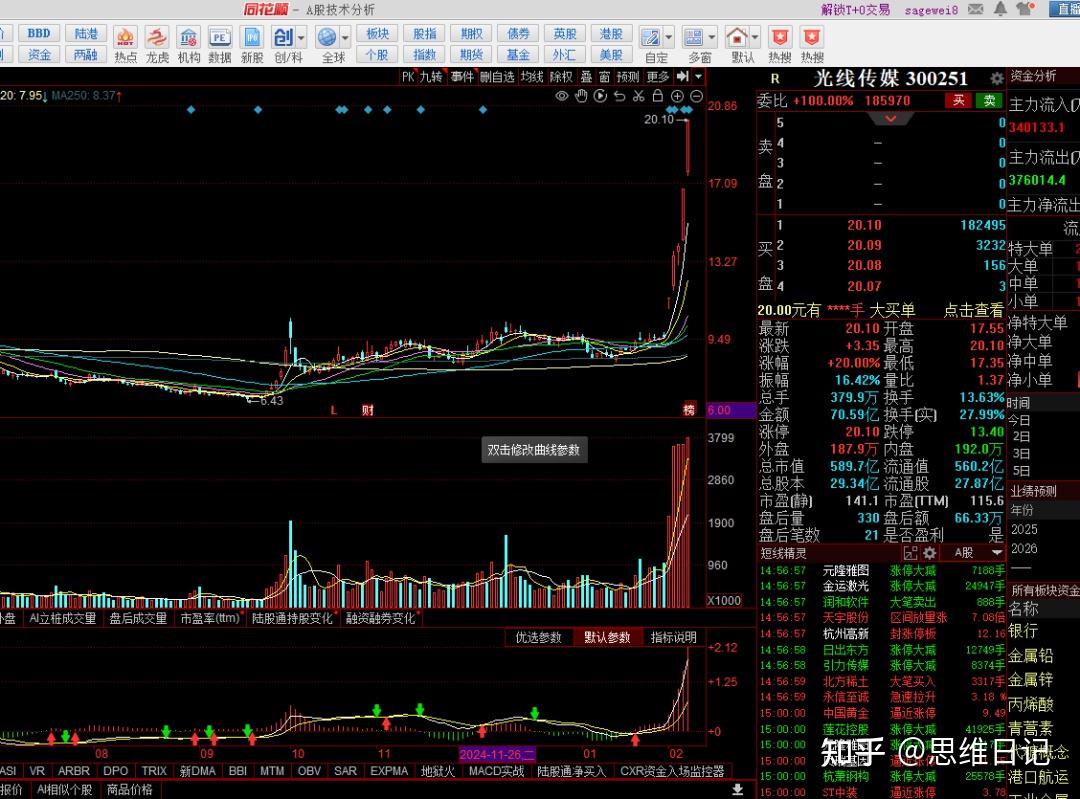
Task: Expand the 默认 dropdown arrow
Action: pos(755,37)
